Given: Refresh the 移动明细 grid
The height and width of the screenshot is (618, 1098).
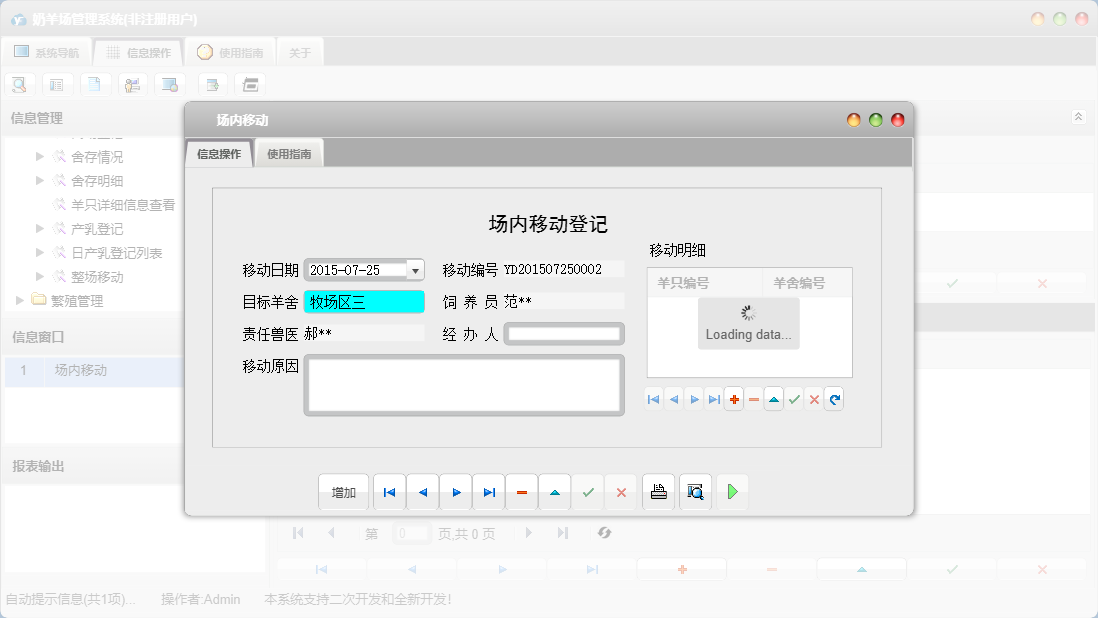Looking at the screenshot, I should [834, 398].
